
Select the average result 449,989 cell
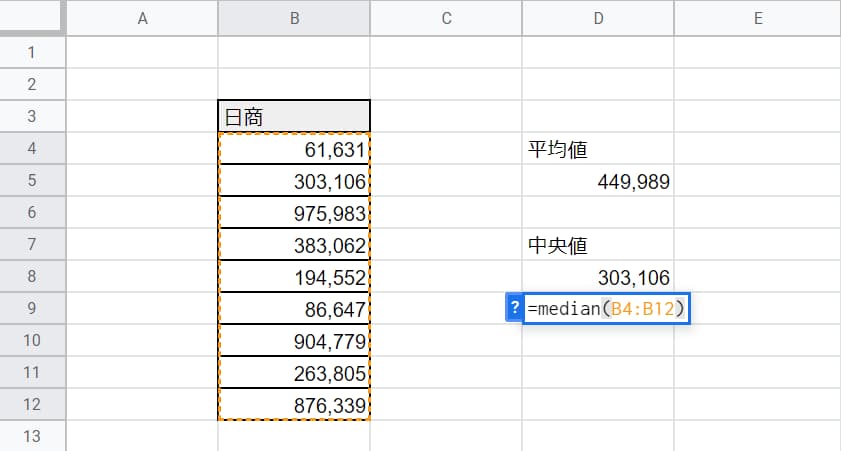[x=598, y=181]
